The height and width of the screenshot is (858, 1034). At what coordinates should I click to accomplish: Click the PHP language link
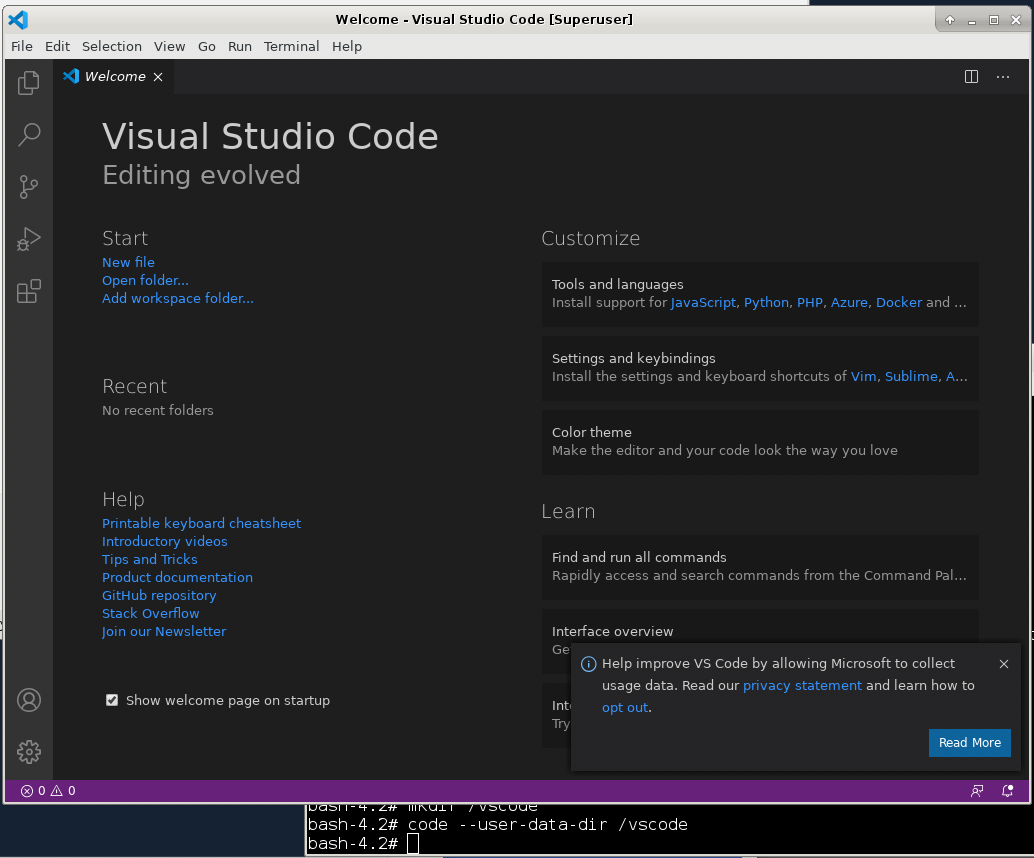810,303
